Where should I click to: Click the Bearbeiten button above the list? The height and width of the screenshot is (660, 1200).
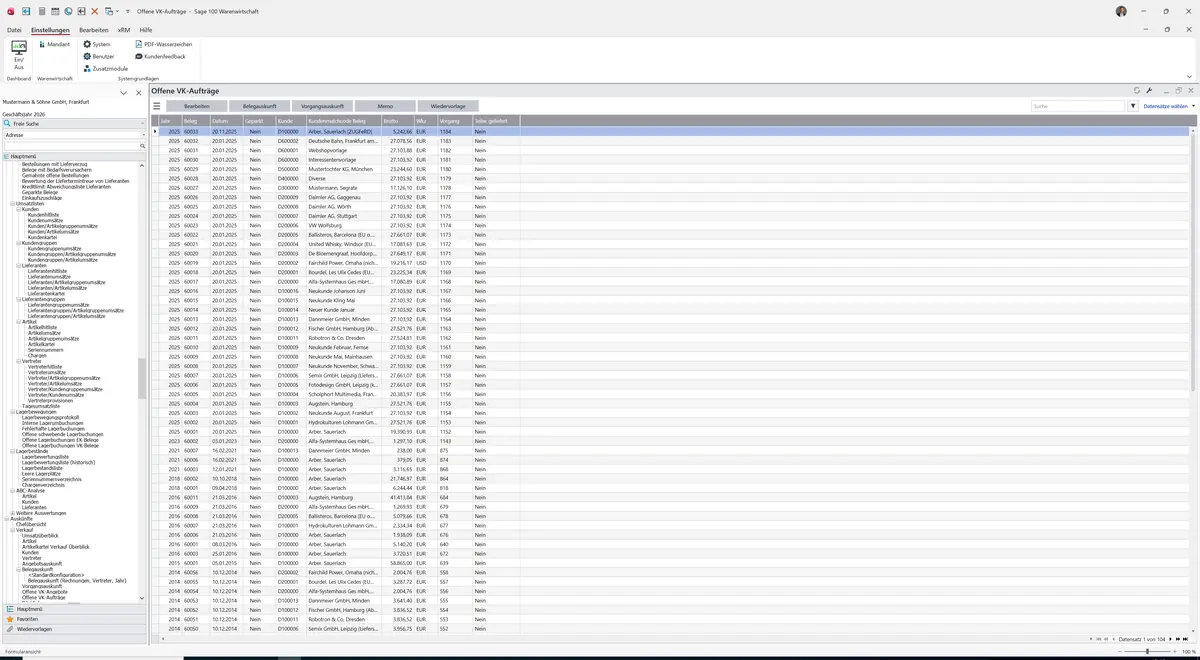[197, 106]
